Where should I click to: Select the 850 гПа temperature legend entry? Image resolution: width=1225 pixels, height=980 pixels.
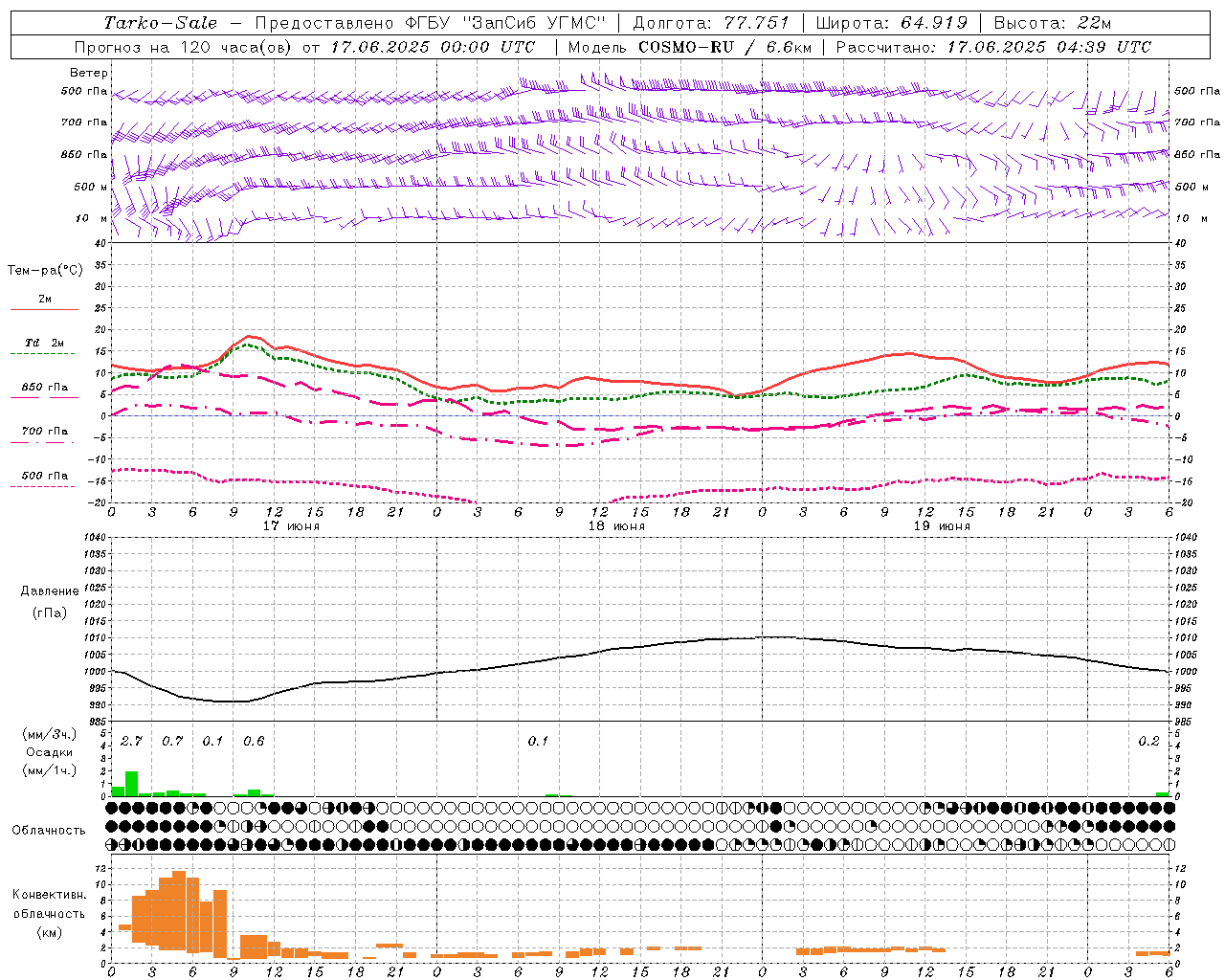pyautogui.click(x=45, y=388)
